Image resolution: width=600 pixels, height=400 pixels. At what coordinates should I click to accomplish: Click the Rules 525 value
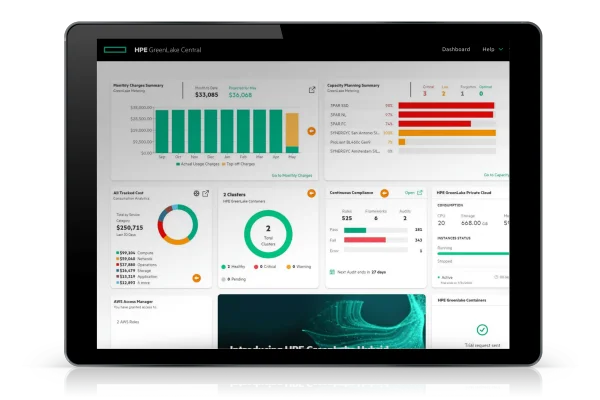(347, 218)
